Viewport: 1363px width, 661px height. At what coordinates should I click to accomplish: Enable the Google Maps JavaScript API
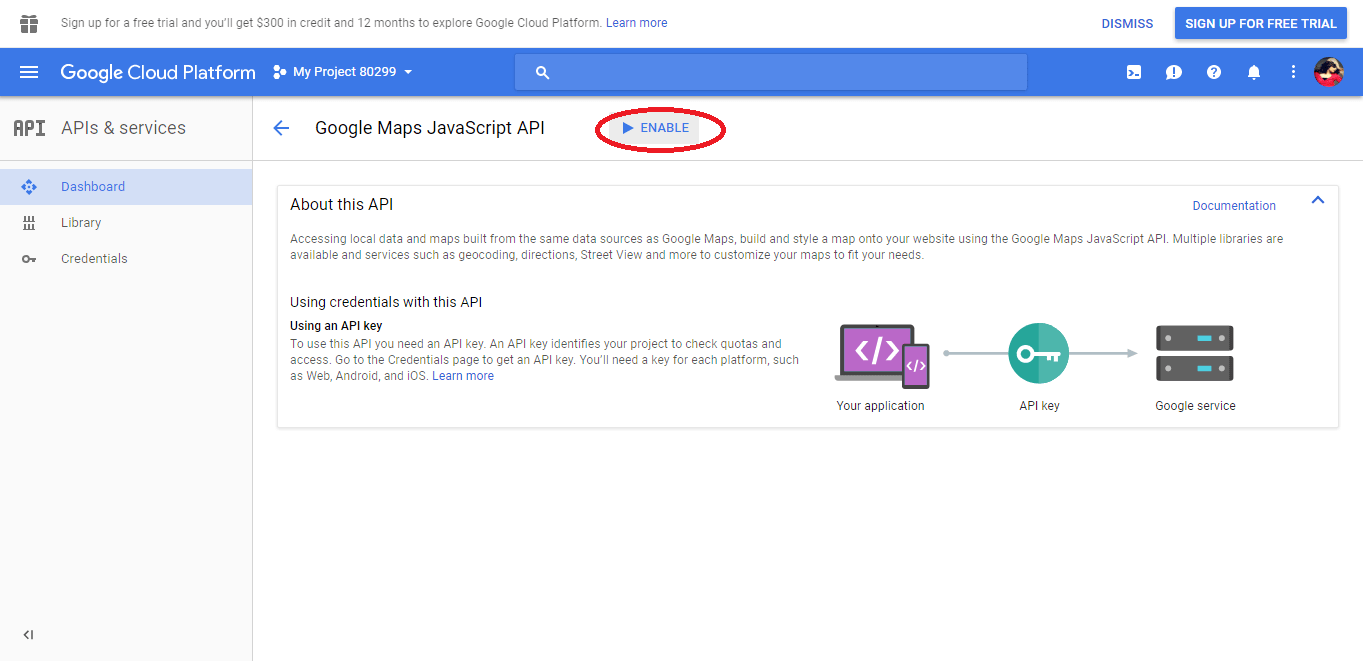[655, 128]
